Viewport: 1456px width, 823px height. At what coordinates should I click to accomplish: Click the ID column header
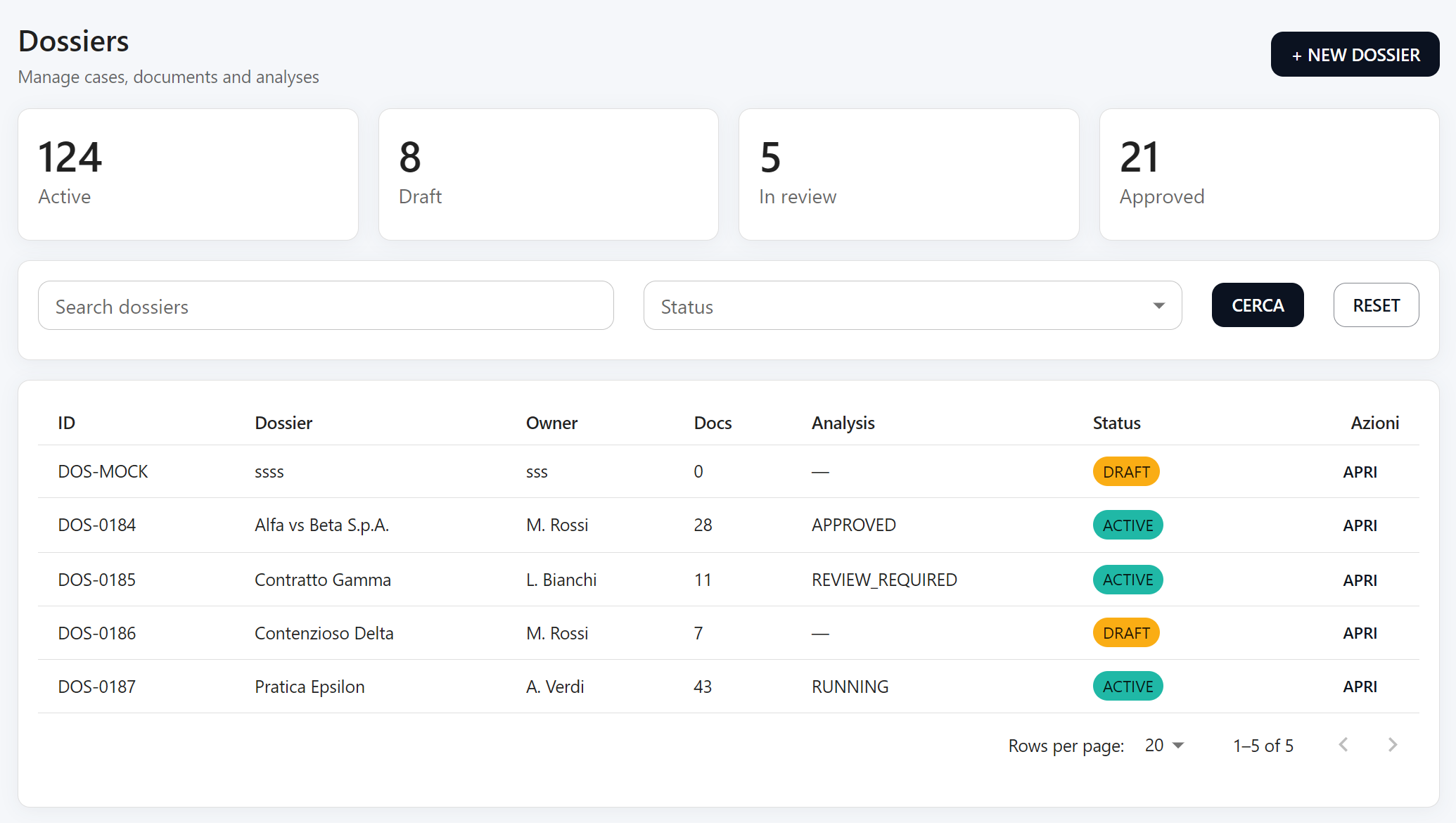coord(66,423)
